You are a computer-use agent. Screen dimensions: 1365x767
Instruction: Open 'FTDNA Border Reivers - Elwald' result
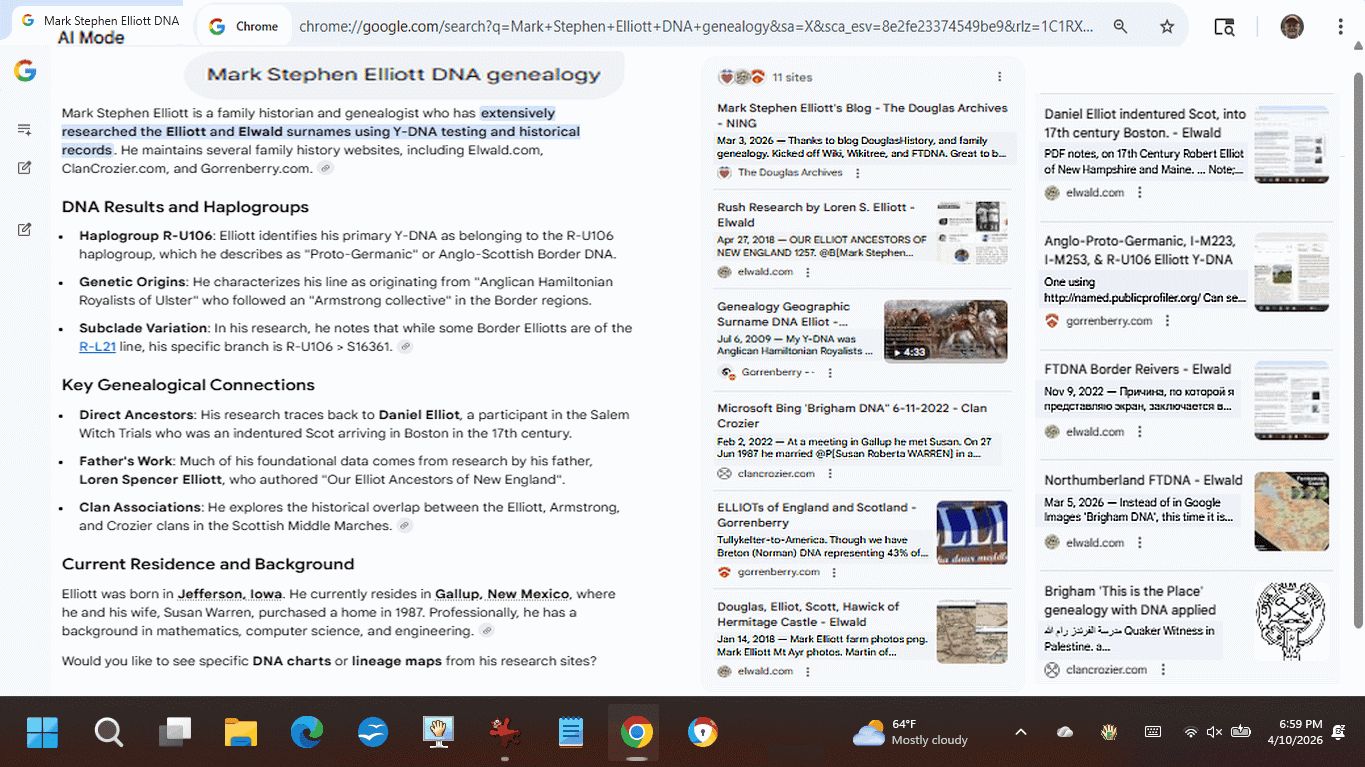tap(1137, 369)
